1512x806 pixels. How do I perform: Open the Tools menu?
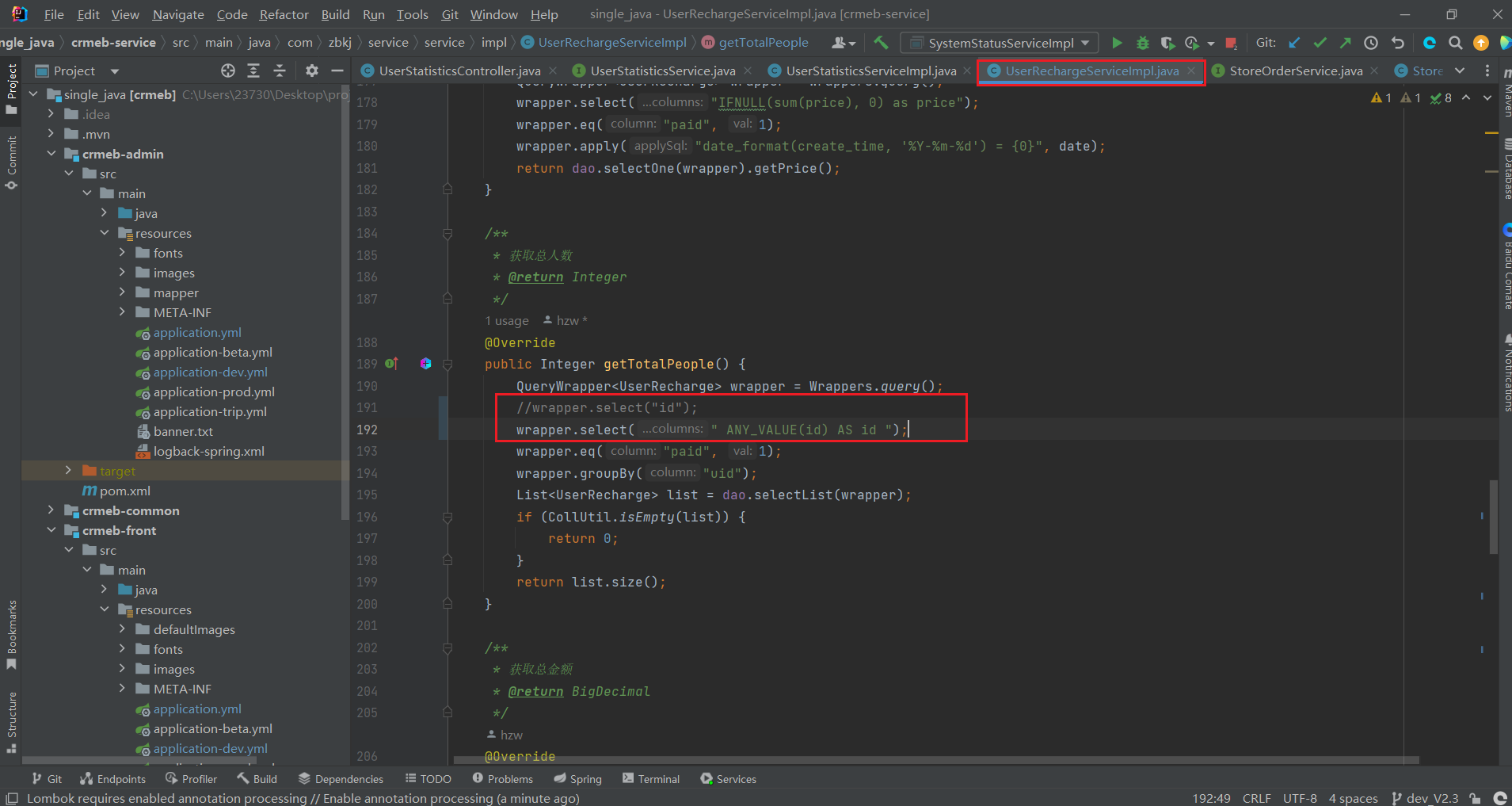(x=412, y=14)
